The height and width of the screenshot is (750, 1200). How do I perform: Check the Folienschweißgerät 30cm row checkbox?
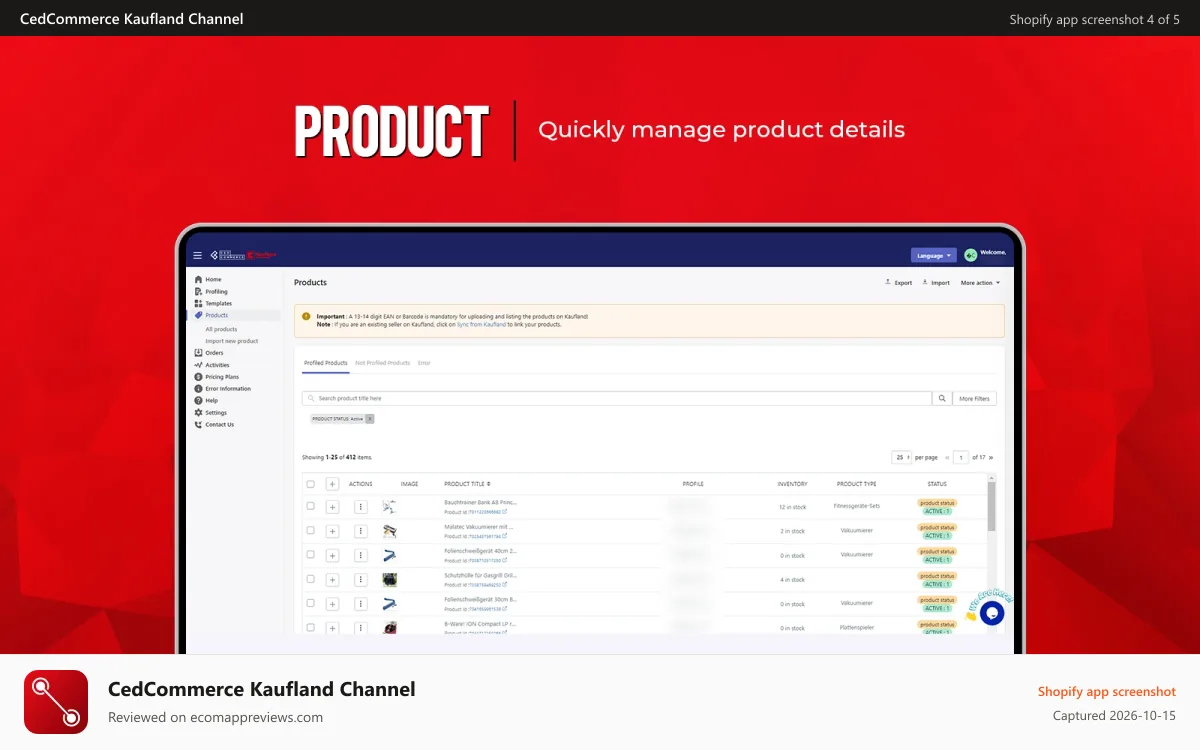(311, 604)
